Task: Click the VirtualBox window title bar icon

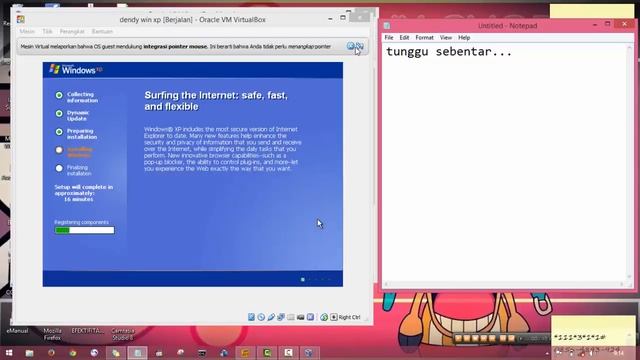Action: tap(20, 19)
